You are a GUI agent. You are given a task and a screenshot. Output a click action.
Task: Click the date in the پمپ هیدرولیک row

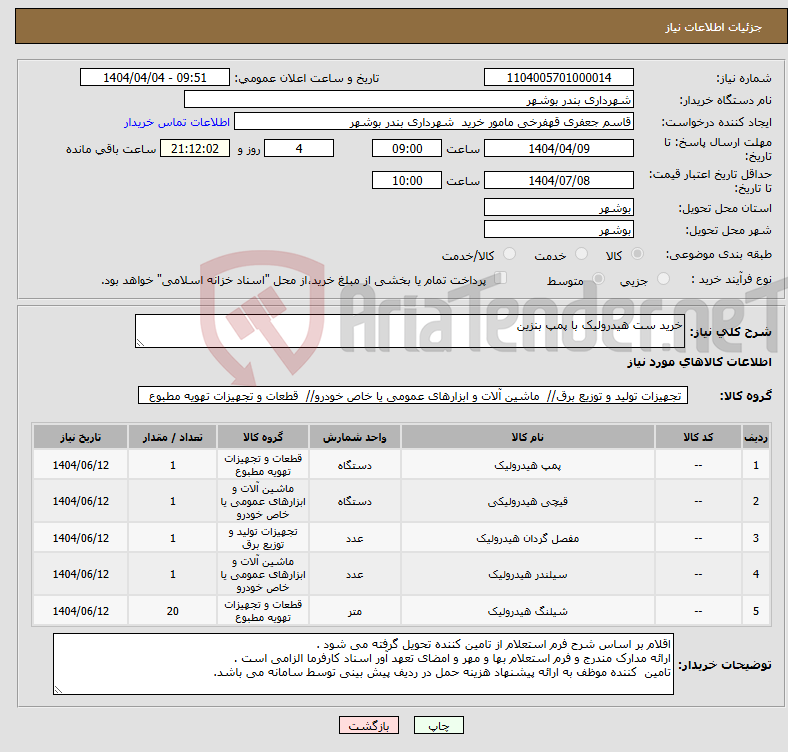click(80, 465)
